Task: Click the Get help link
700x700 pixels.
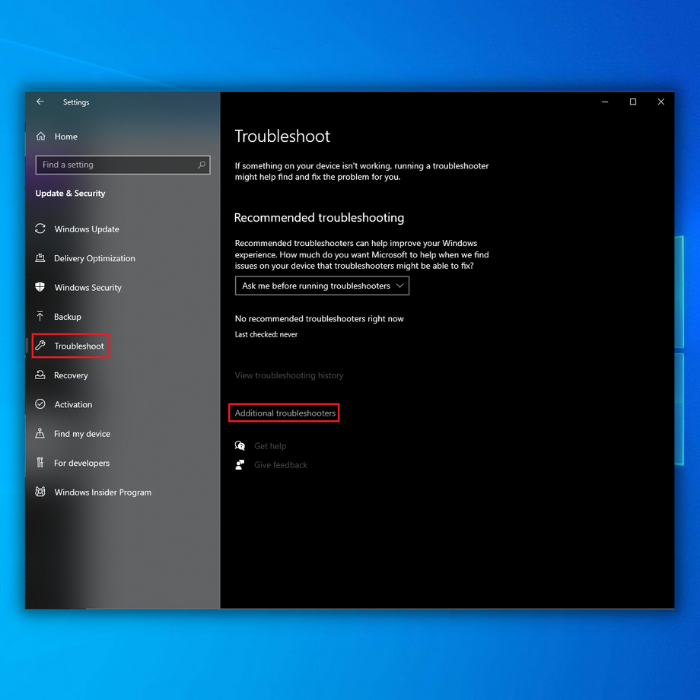Action: [270, 446]
